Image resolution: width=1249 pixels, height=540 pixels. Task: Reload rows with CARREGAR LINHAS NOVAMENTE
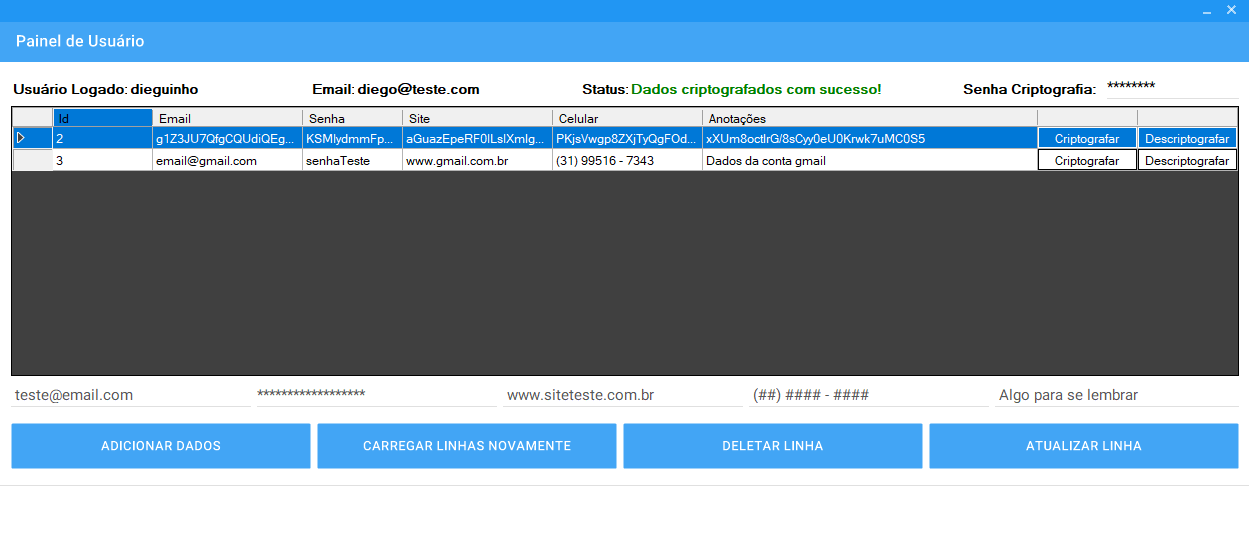(x=467, y=446)
